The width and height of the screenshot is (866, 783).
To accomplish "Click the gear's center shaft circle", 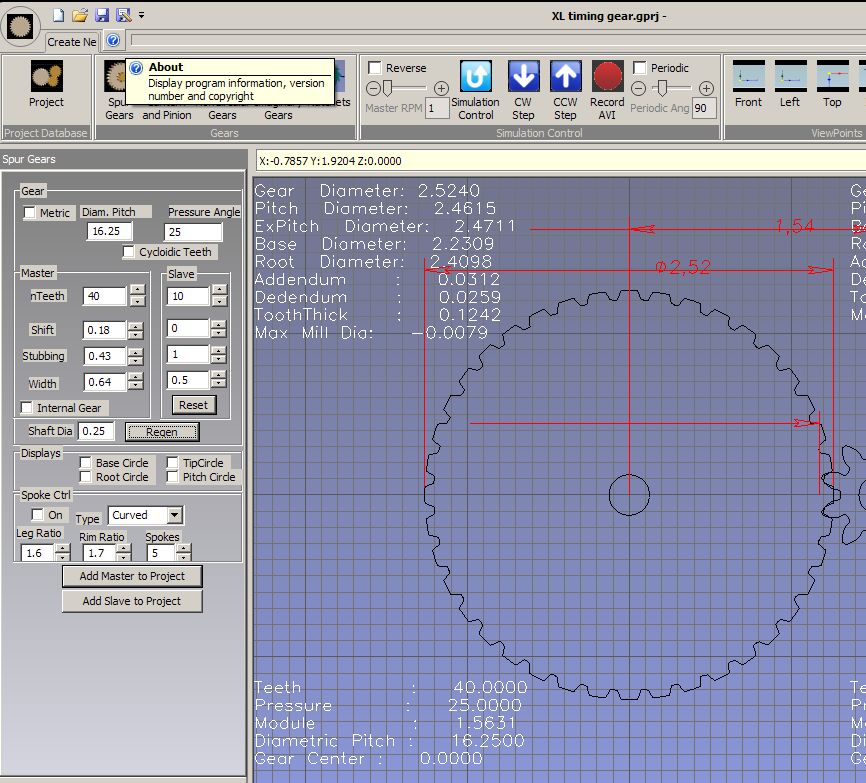I will 629,495.
